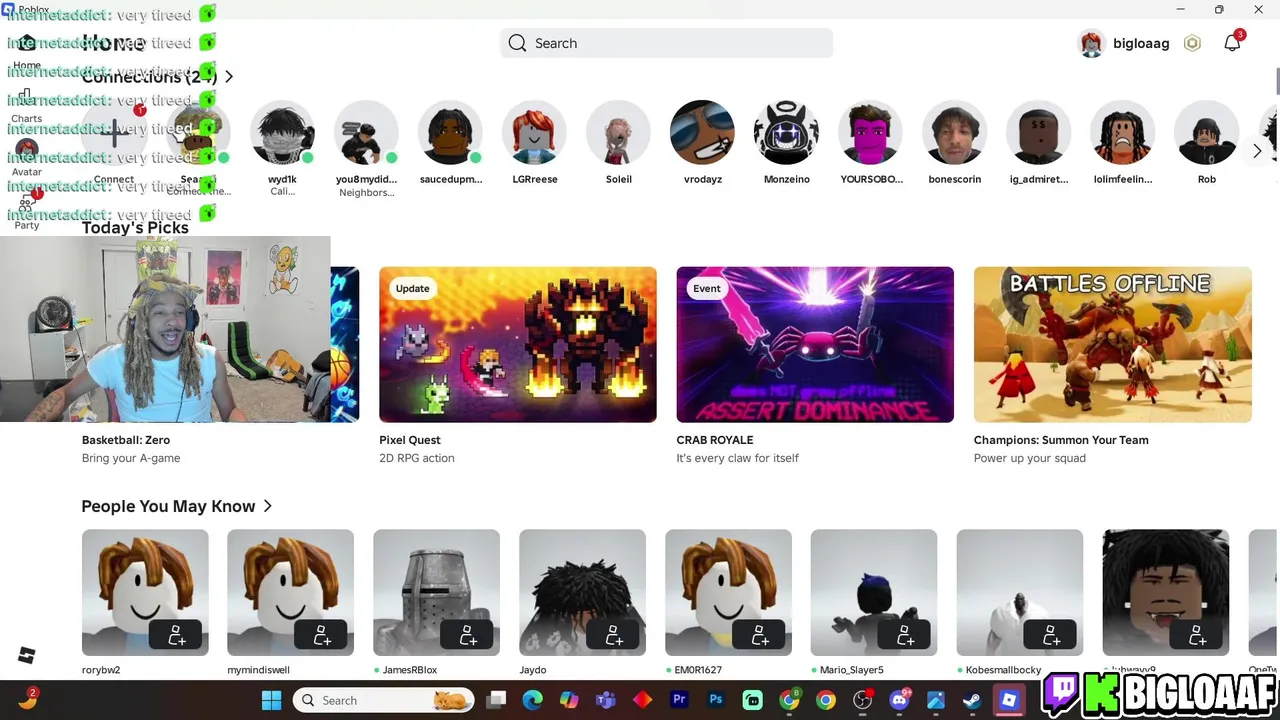Screen dimensions: 1280x720
Task: Switch to Roblox taskbar icon
Action: tap(1009, 700)
